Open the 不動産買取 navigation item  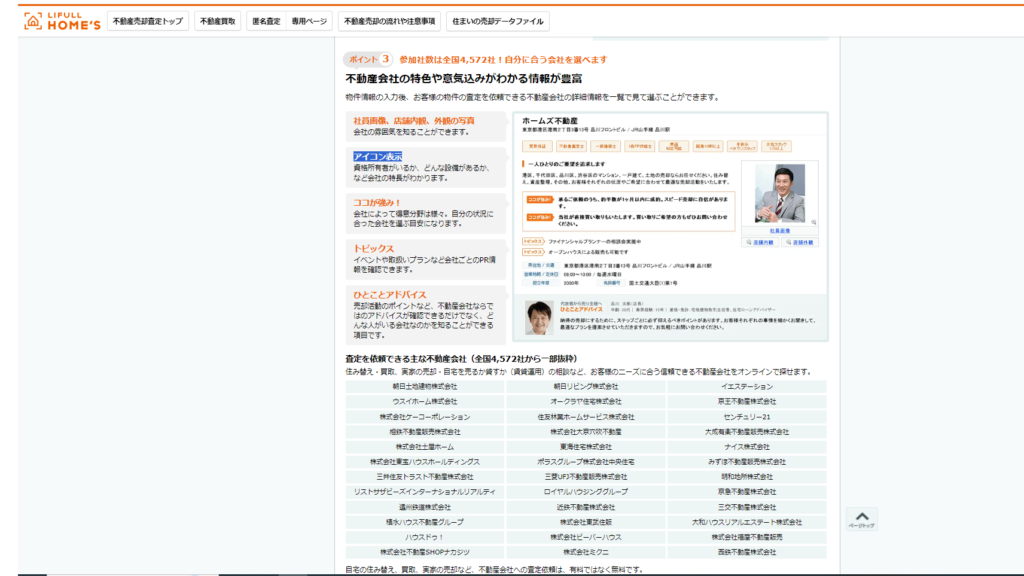click(217, 21)
